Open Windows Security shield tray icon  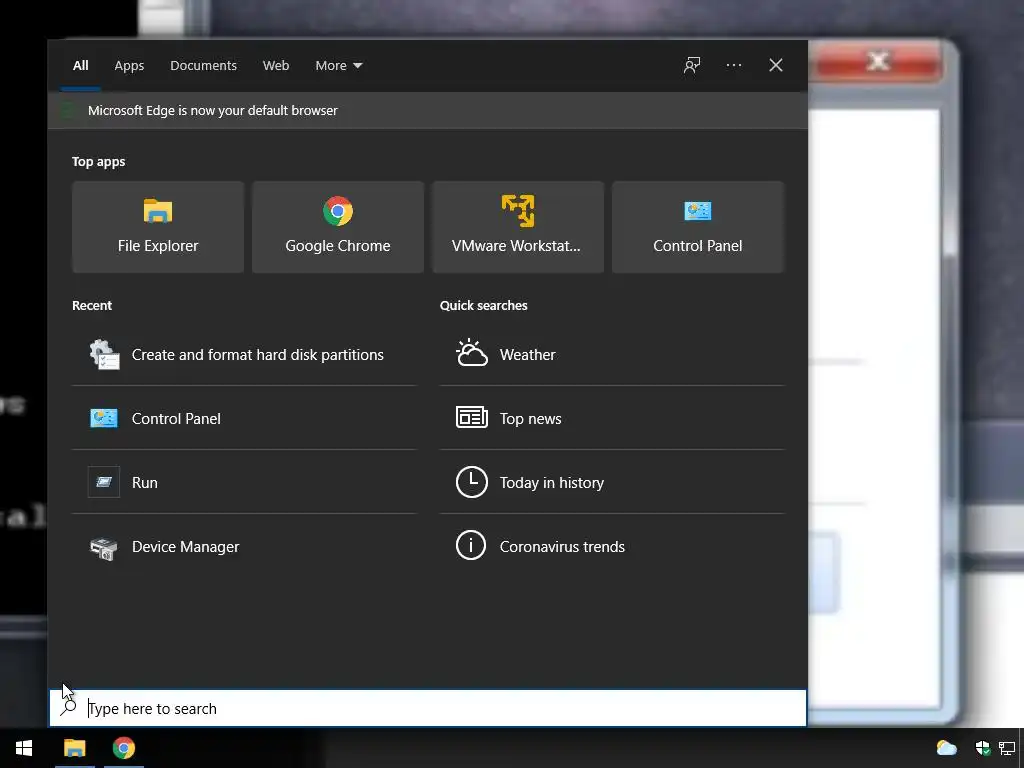coord(982,748)
